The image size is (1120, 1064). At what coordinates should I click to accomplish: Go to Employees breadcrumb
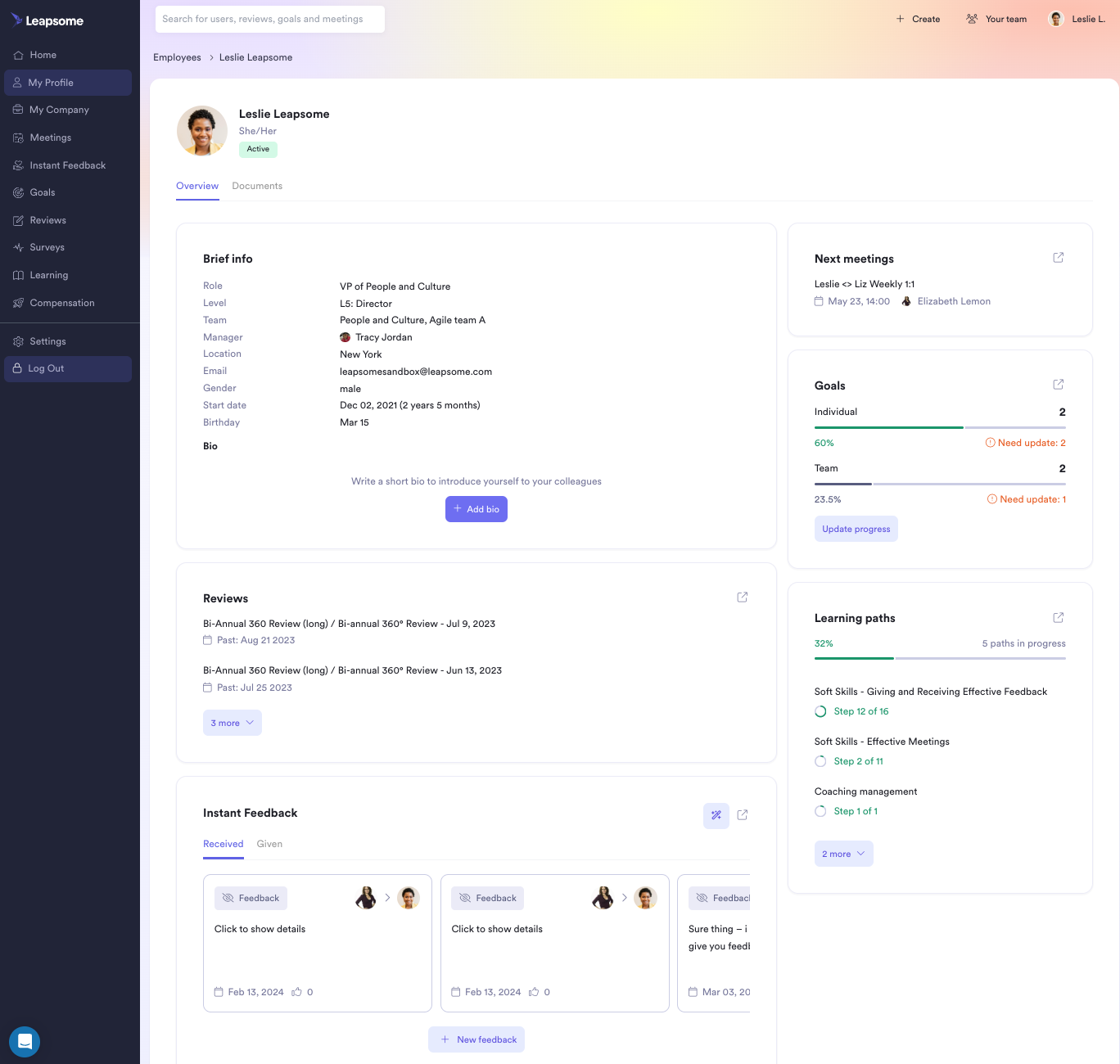tap(177, 57)
